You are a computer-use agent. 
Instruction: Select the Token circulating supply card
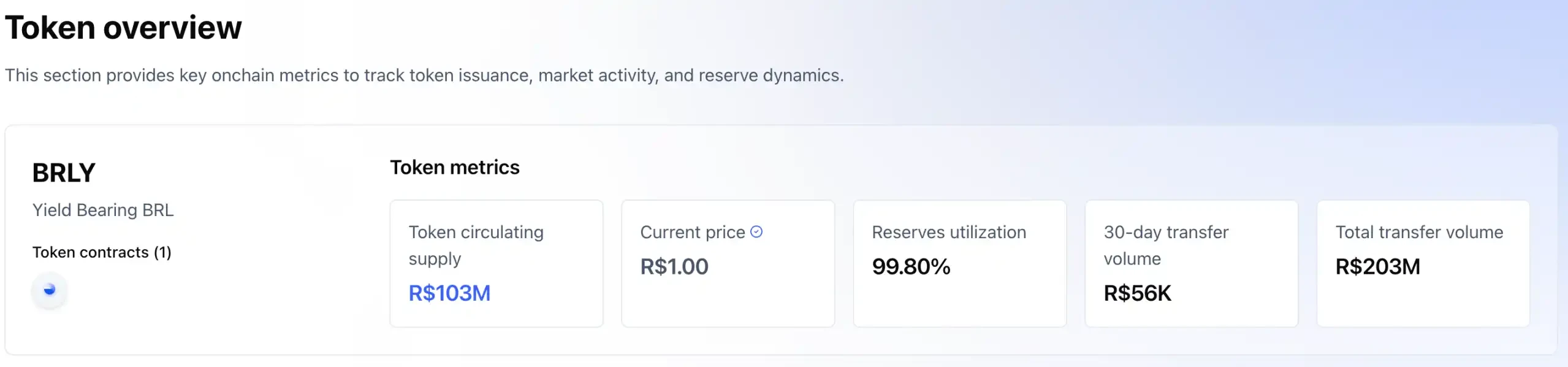497,263
